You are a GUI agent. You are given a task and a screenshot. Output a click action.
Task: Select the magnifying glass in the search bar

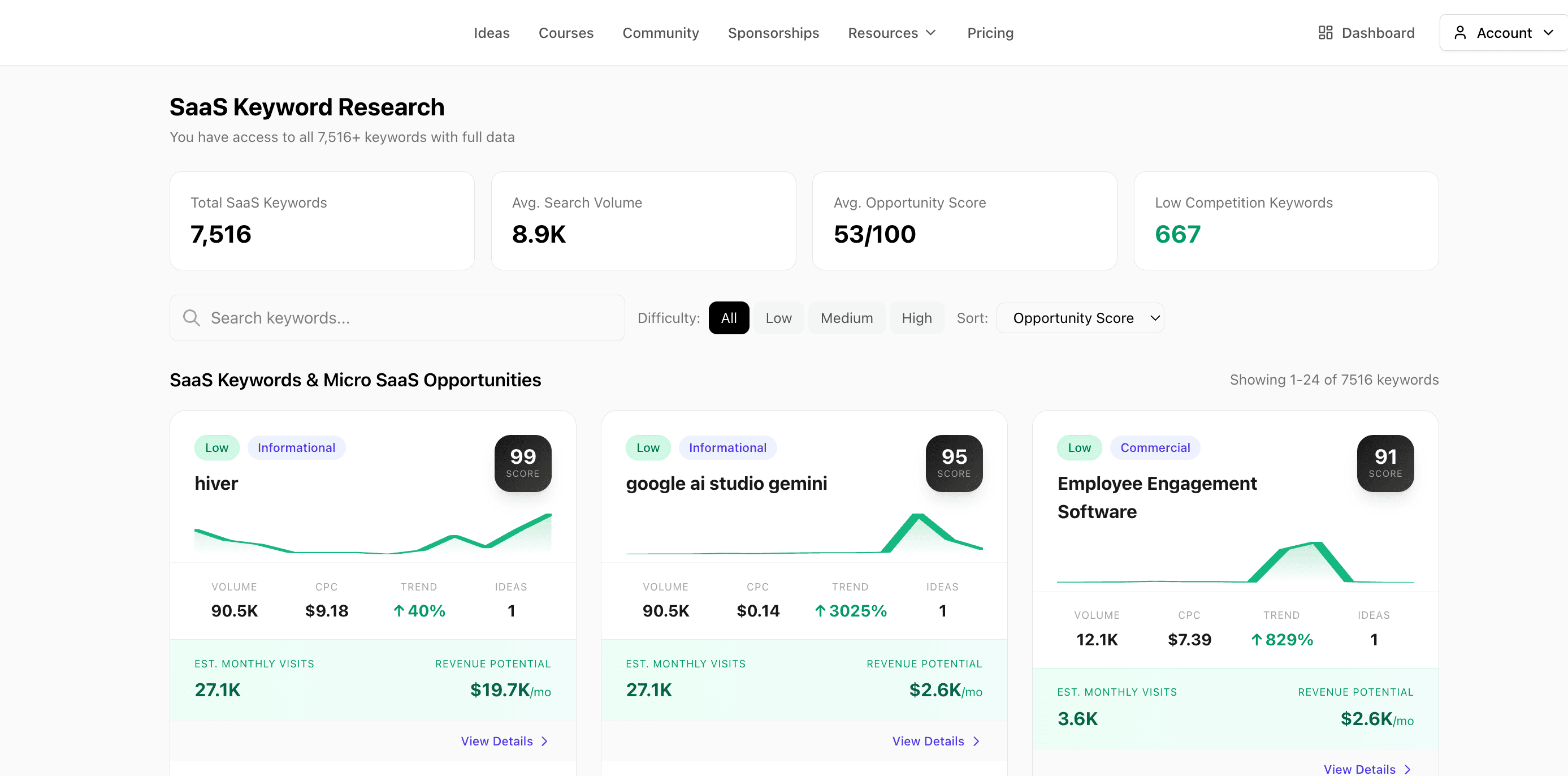click(190, 317)
